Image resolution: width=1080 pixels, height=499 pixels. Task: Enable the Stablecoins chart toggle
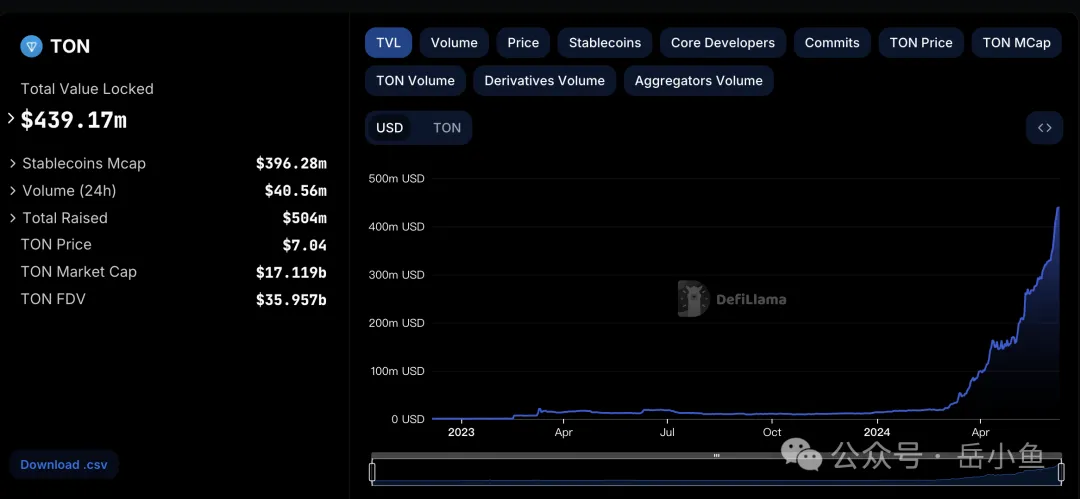click(605, 43)
